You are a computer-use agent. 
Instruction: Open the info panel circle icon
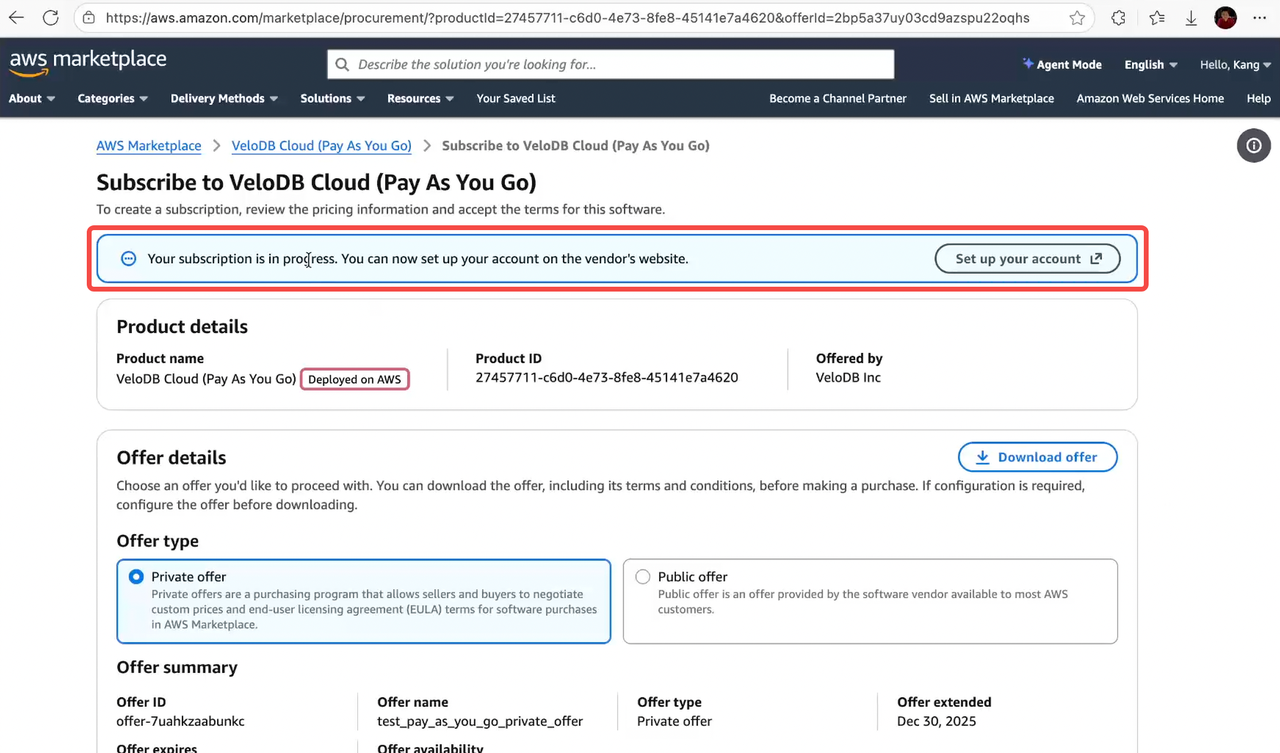point(1254,146)
